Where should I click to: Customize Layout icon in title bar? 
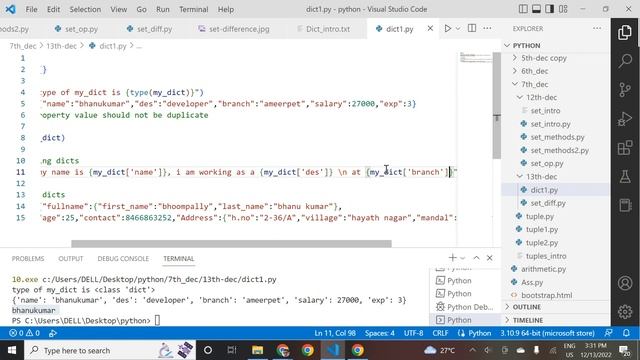click(x=563, y=9)
